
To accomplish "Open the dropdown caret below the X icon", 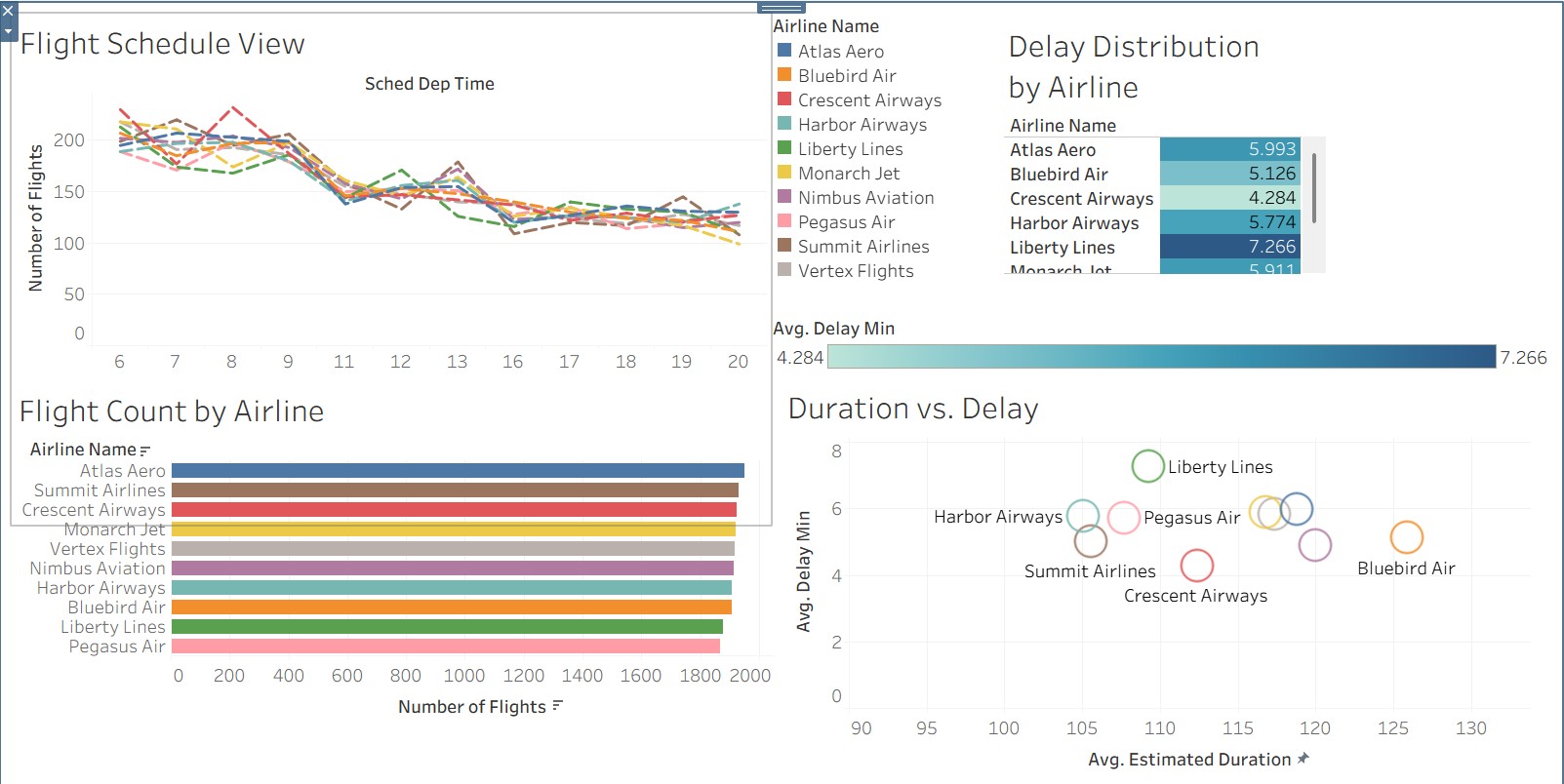I will point(10,29).
